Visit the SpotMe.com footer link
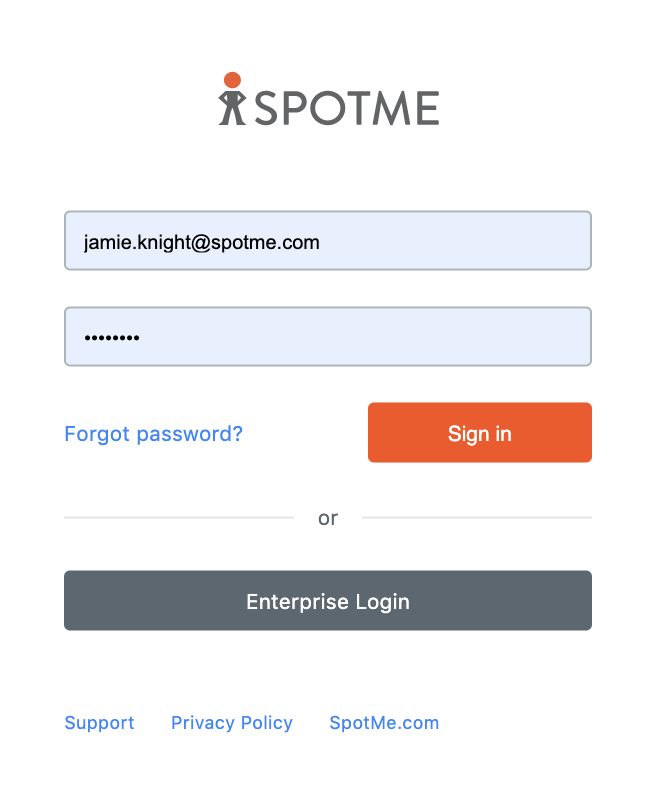 tap(384, 722)
